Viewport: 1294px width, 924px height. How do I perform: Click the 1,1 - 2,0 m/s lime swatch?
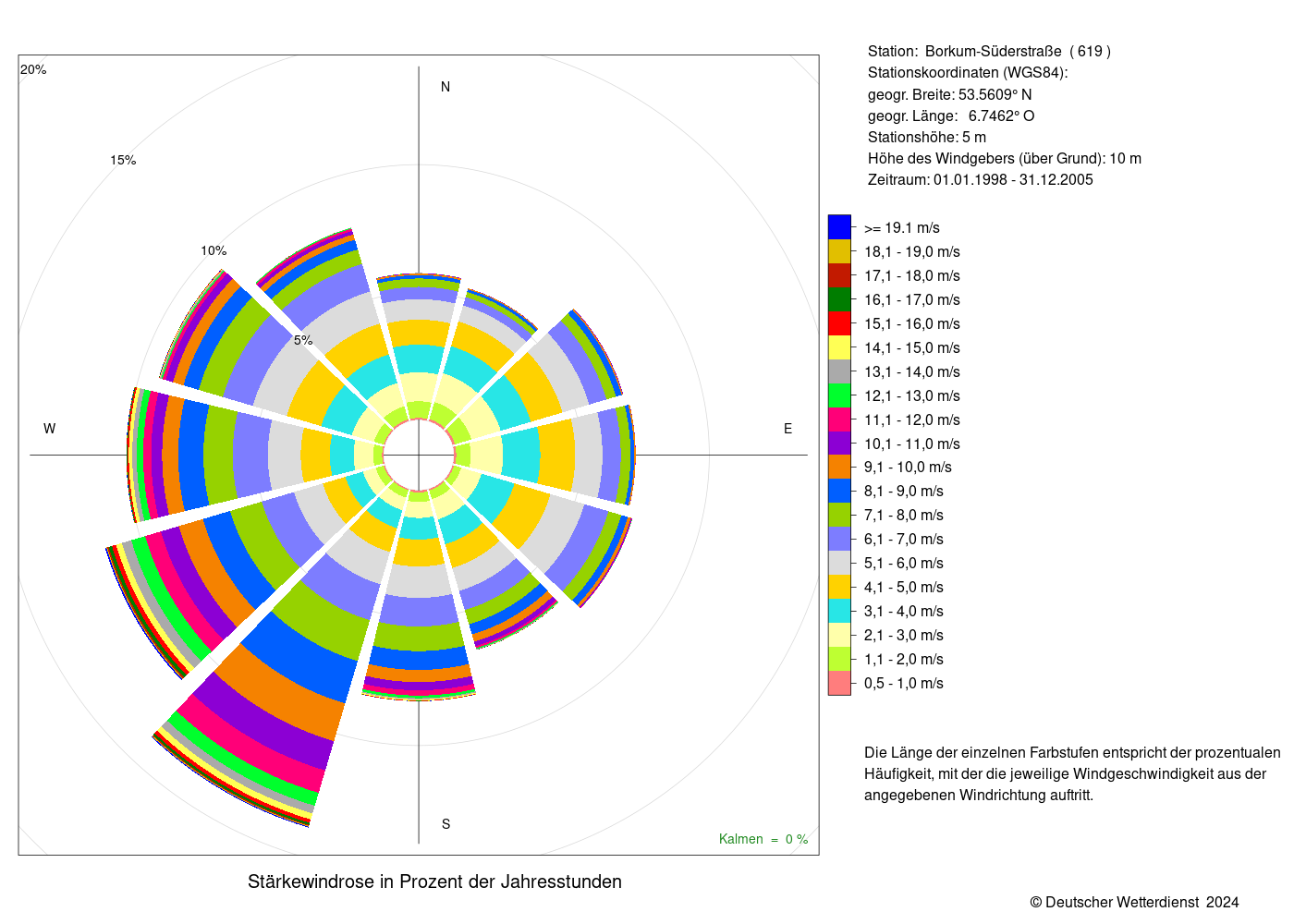coord(839,659)
